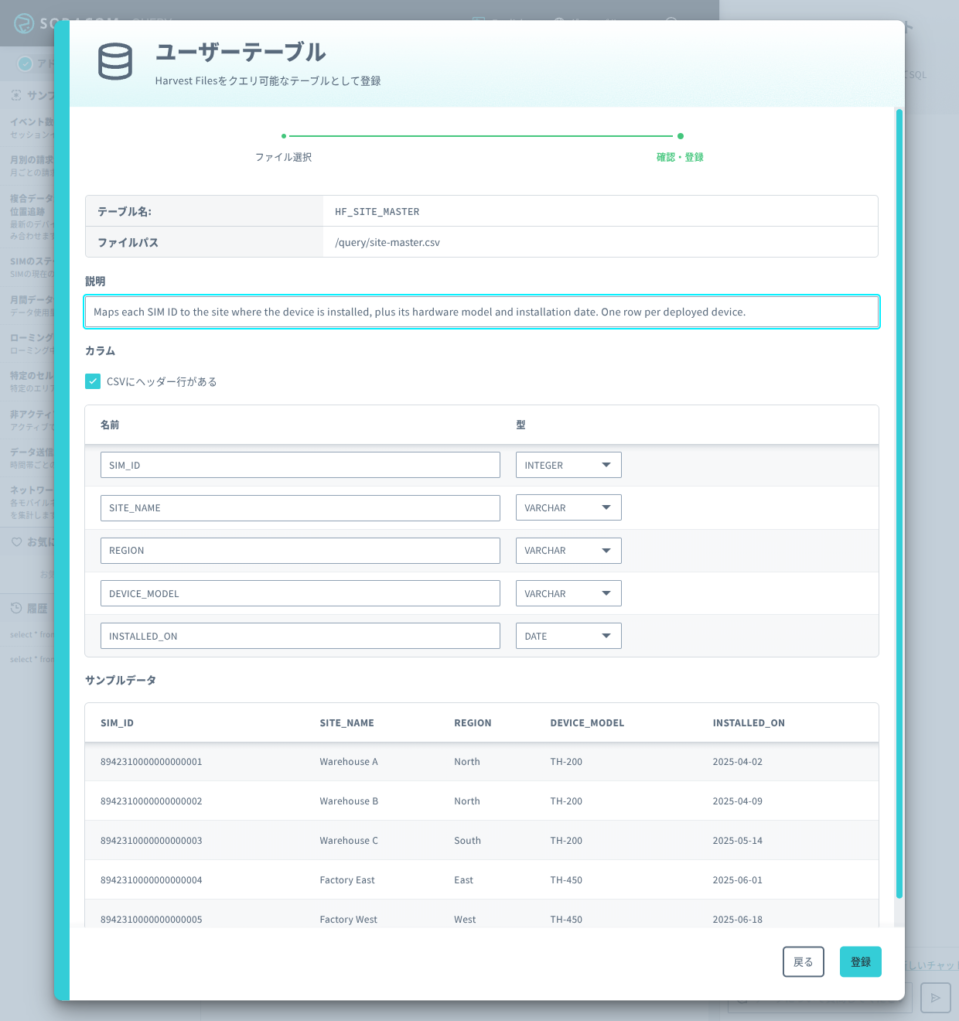959x1021 pixels.
Task: Open the INTEGER type dropdown for SIM_ID
Action: pos(568,465)
